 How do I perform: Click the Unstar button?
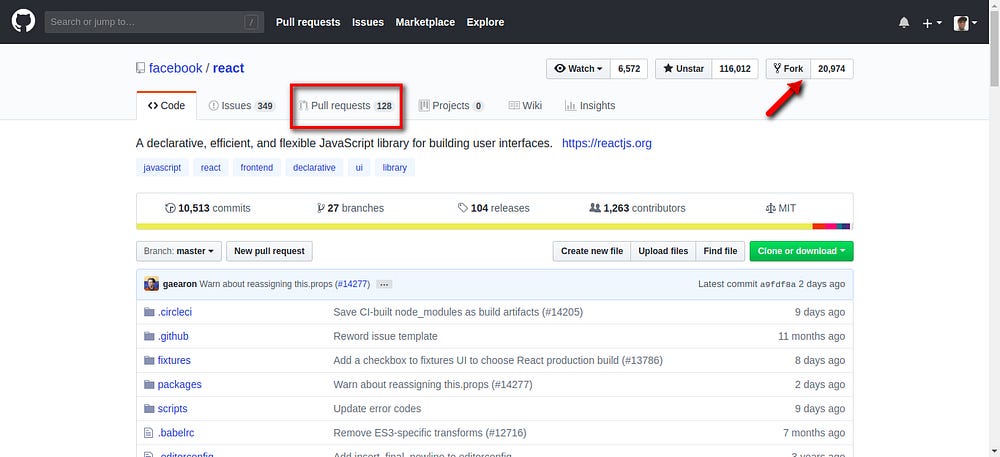pyautogui.click(x=684, y=69)
